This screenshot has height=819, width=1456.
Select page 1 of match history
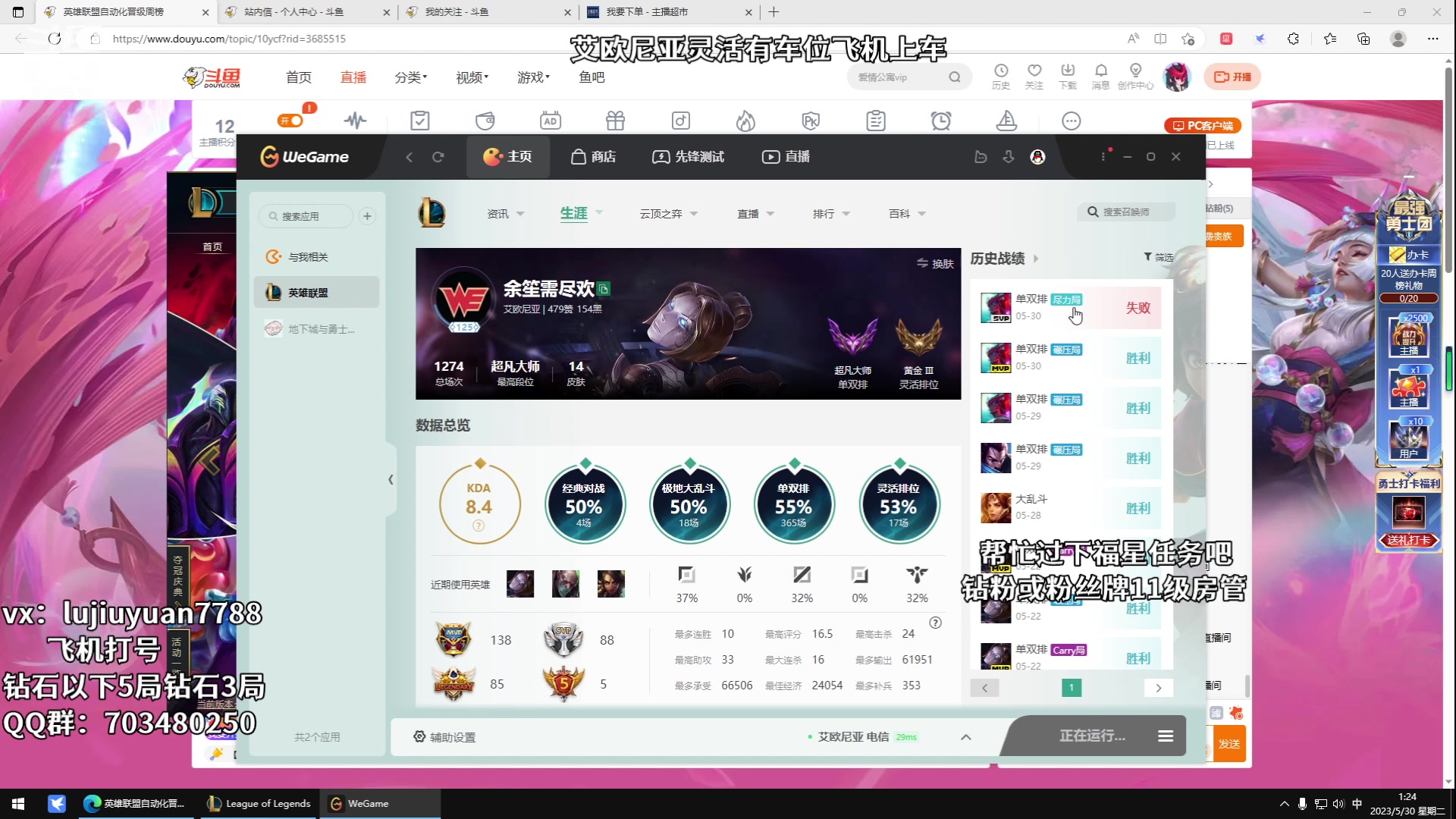tap(1071, 688)
